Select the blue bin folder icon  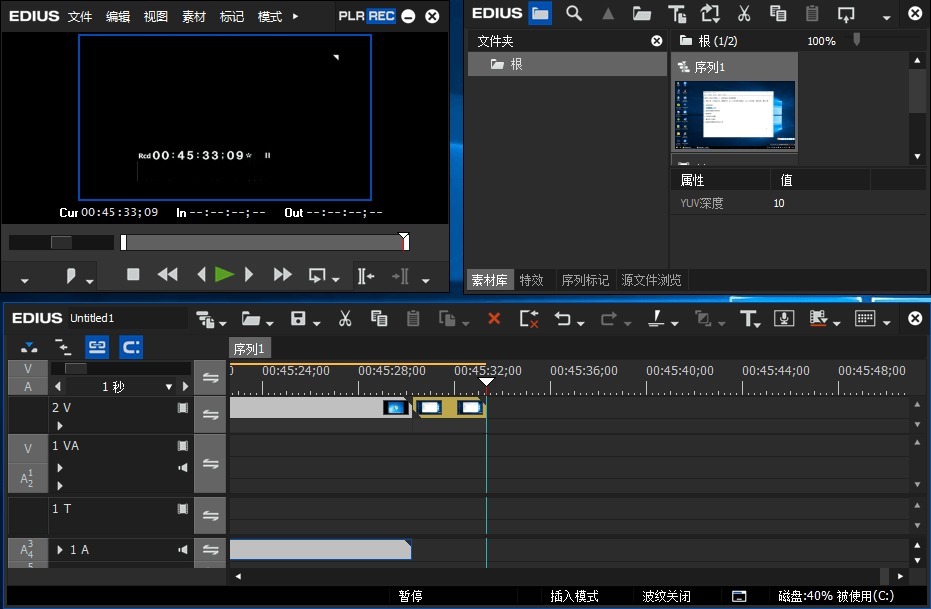pyautogui.click(x=539, y=14)
